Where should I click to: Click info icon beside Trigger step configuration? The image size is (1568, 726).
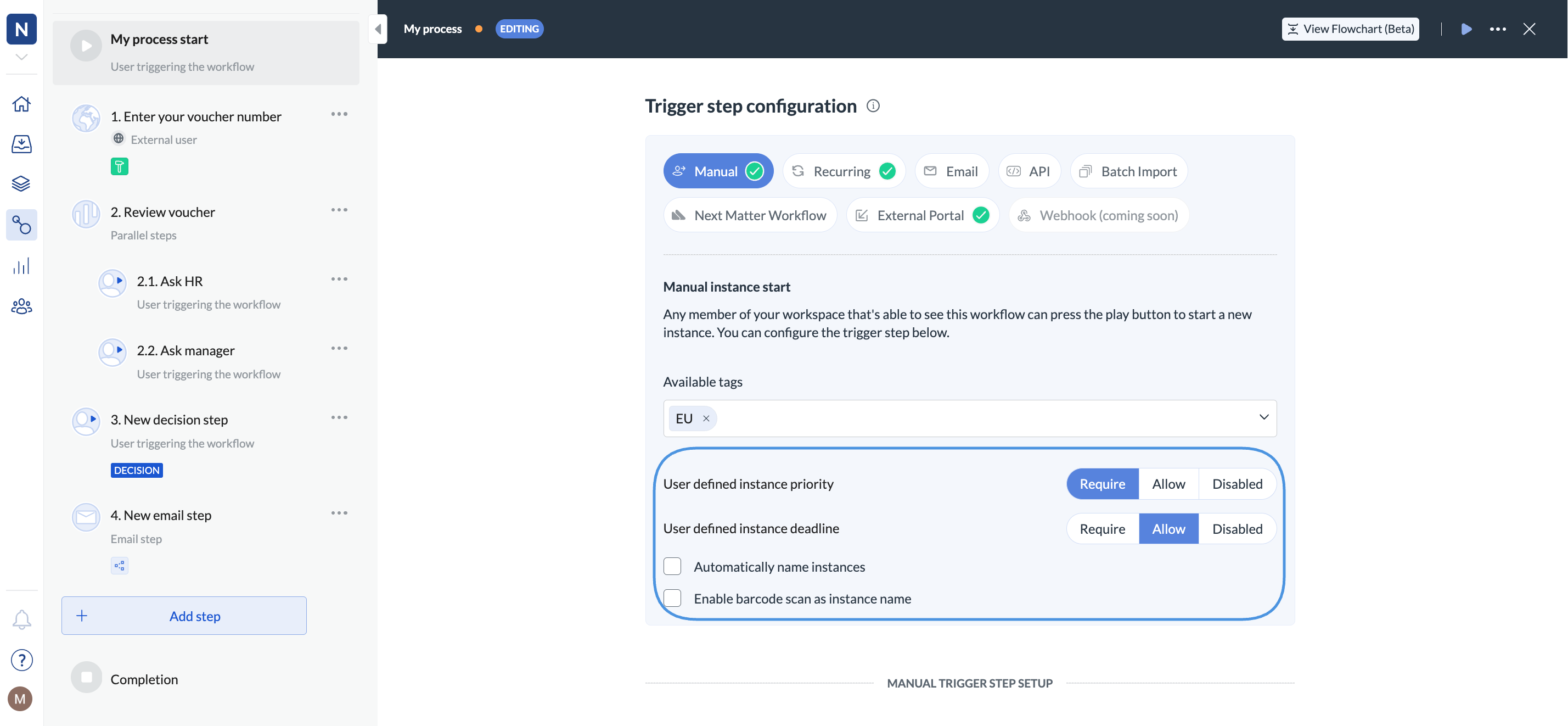pyautogui.click(x=873, y=106)
